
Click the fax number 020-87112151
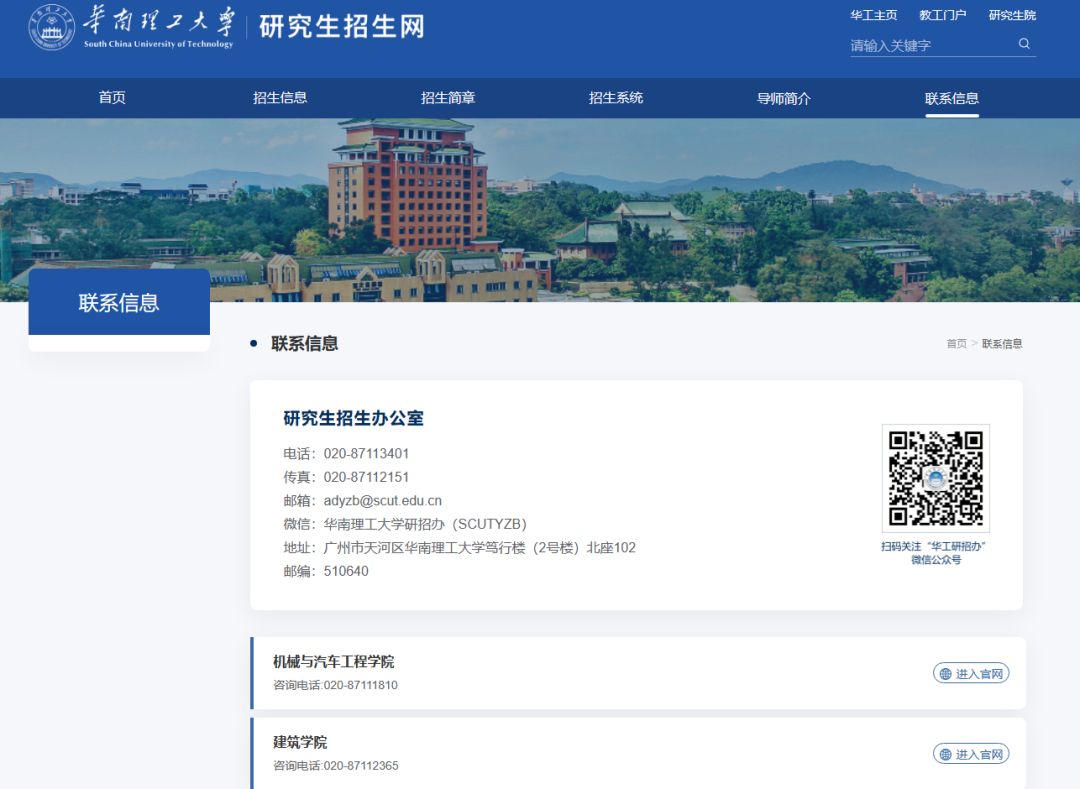point(366,477)
